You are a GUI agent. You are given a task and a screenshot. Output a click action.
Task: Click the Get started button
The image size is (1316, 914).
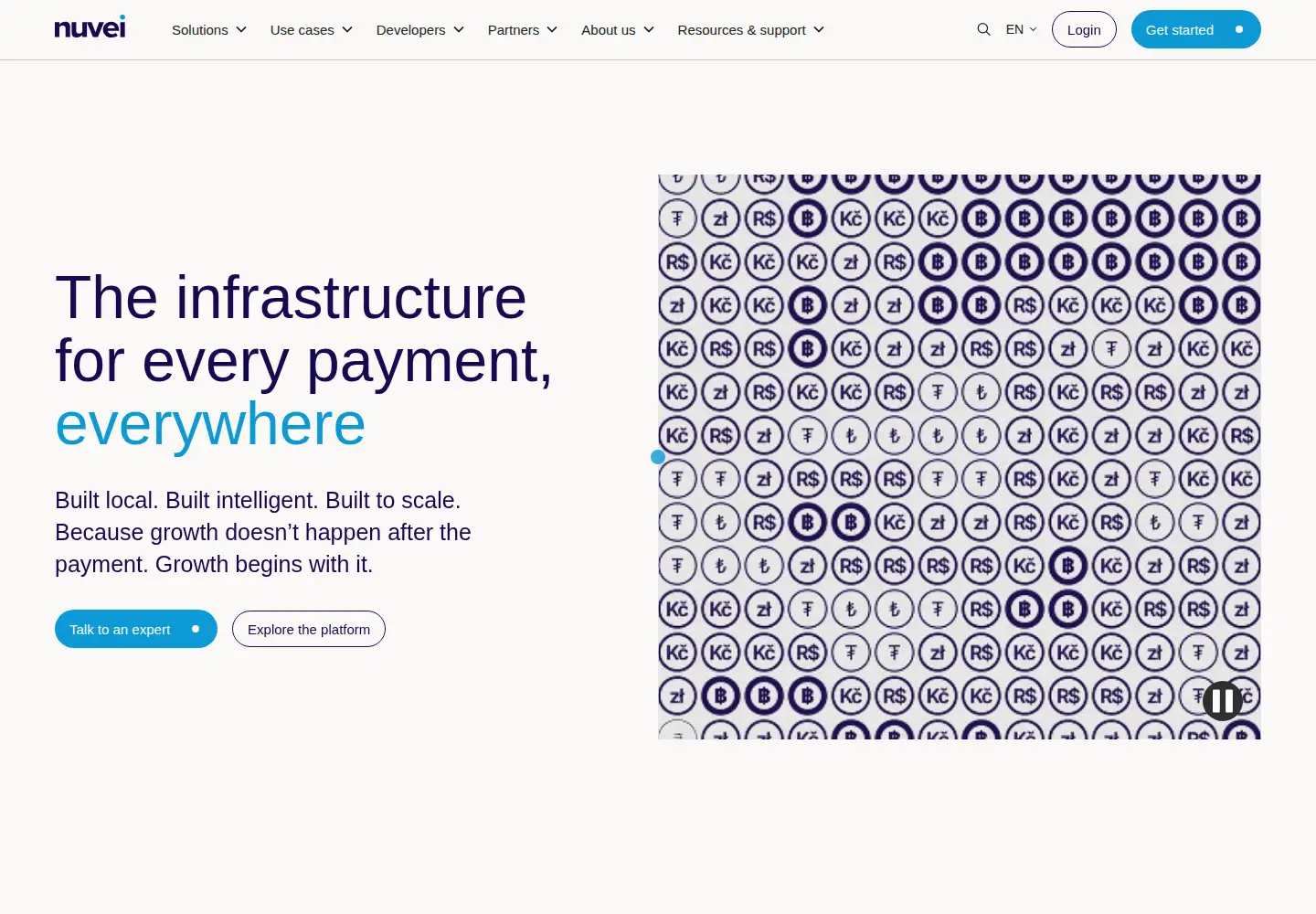(1196, 29)
